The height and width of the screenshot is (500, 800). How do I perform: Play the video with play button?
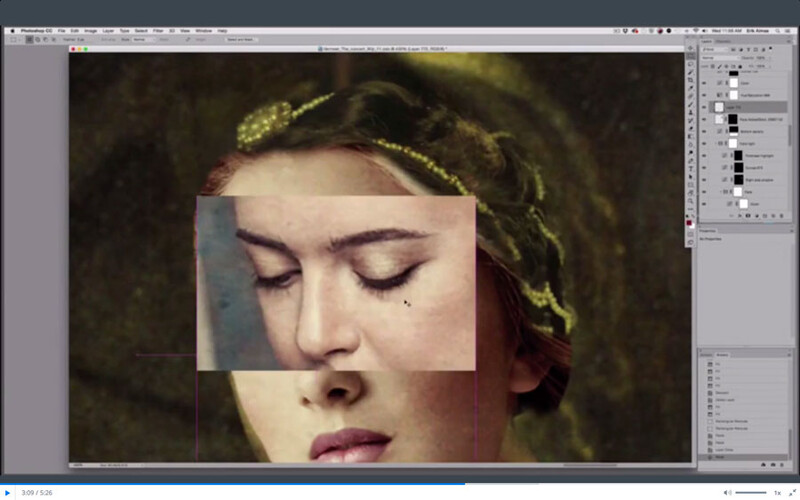pos(7,493)
